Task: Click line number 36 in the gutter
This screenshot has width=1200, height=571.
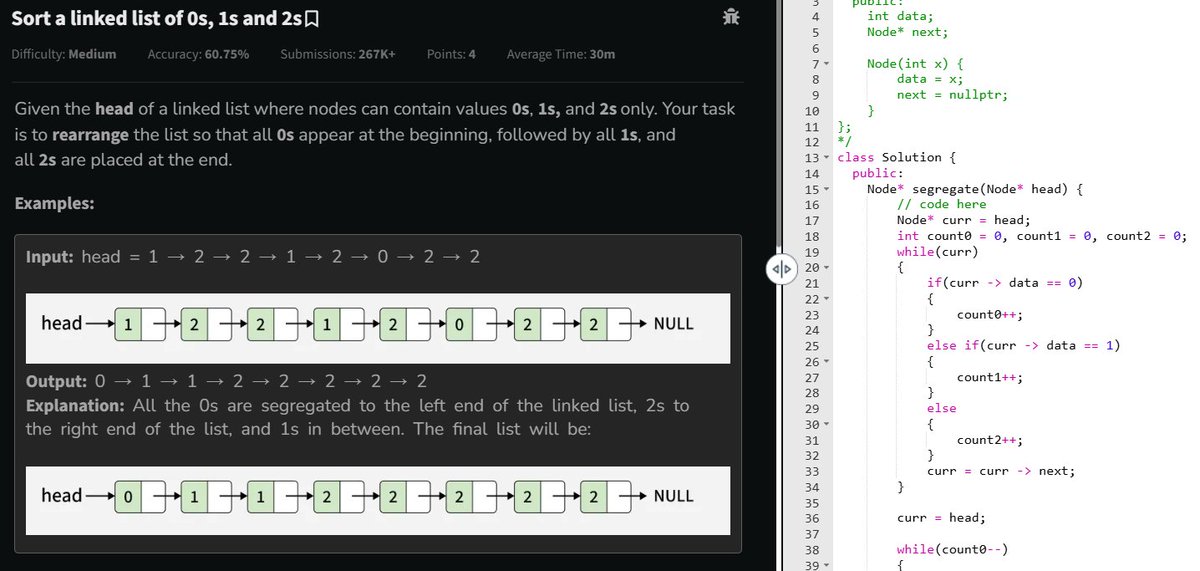Action: [812, 518]
